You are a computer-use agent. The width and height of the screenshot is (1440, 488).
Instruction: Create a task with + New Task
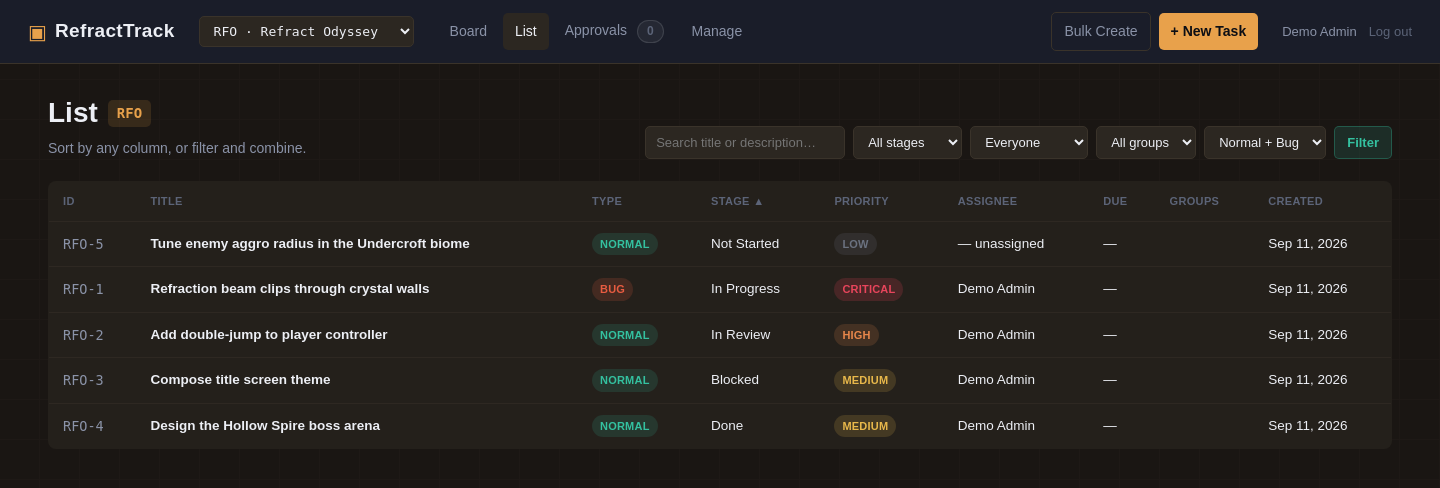(x=1208, y=31)
